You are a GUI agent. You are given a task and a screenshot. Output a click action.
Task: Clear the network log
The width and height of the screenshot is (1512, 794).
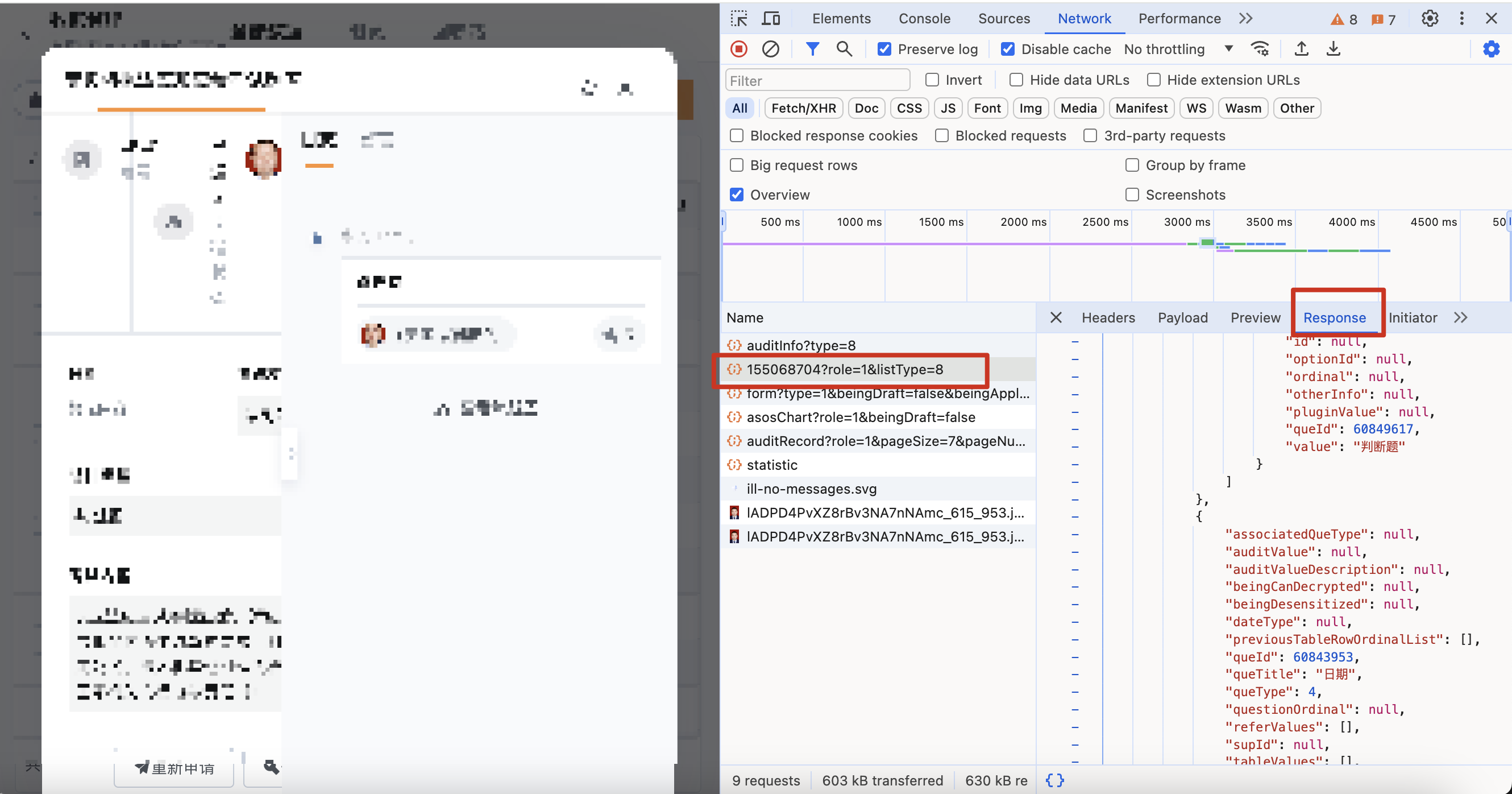[771, 49]
